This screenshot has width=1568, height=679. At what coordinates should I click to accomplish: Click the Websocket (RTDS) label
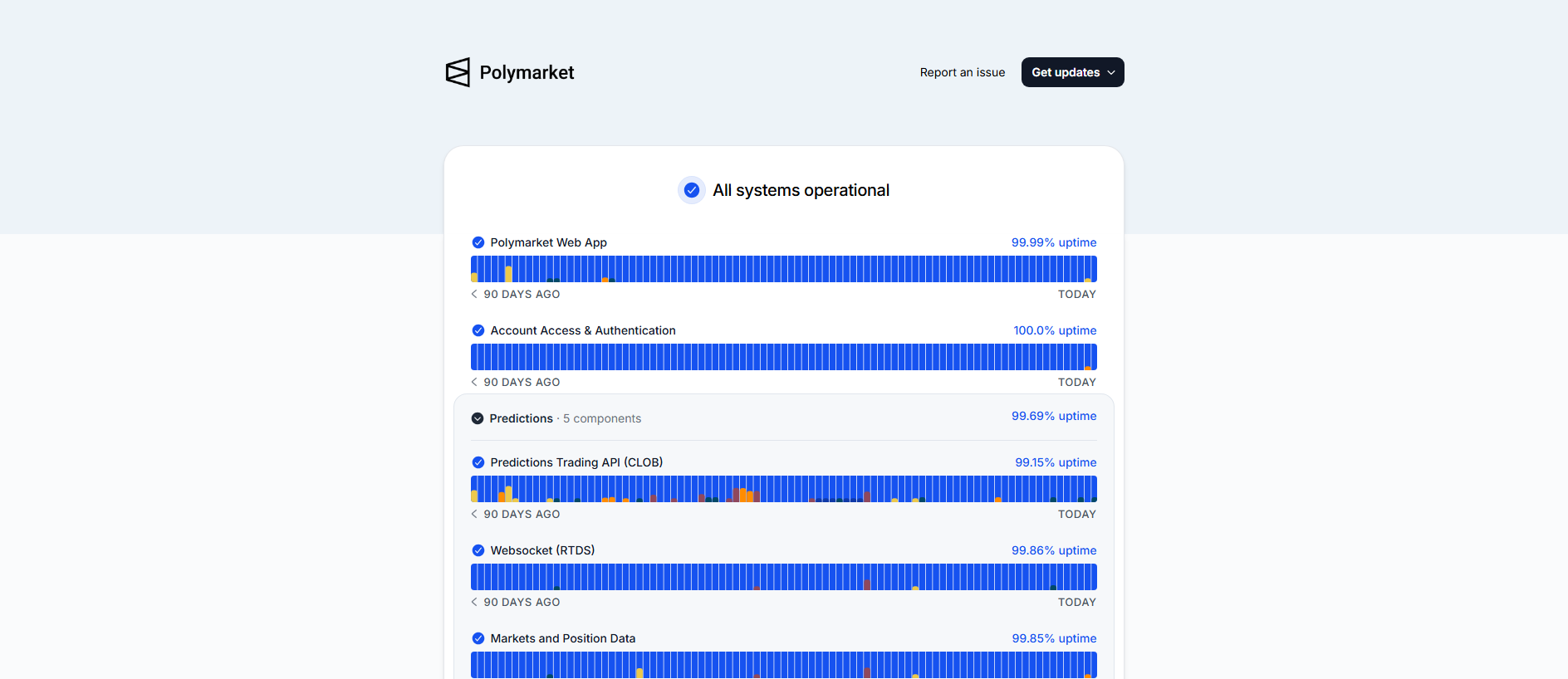tap(542, 550)
